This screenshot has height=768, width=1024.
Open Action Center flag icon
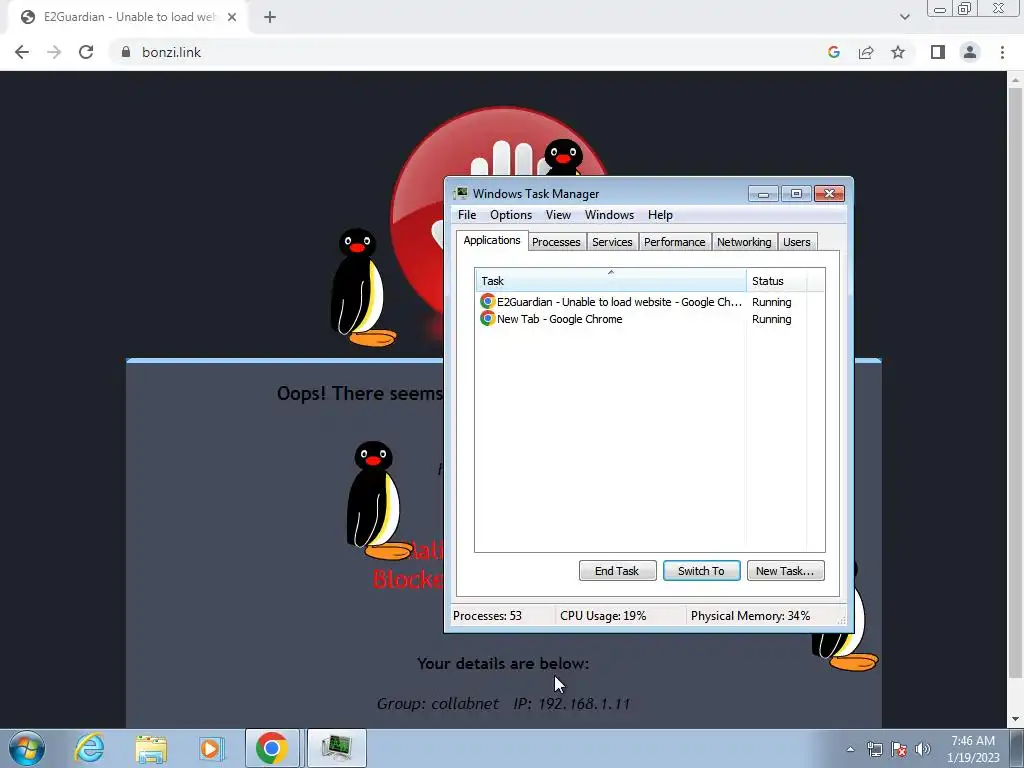(899, 749)
